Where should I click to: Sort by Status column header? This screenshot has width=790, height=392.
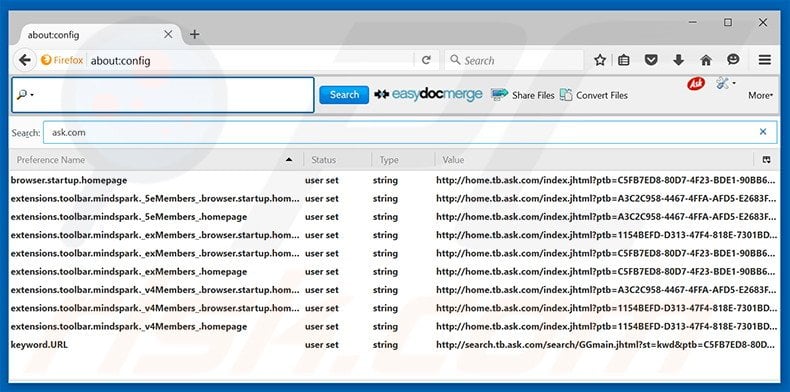(338, 160)
